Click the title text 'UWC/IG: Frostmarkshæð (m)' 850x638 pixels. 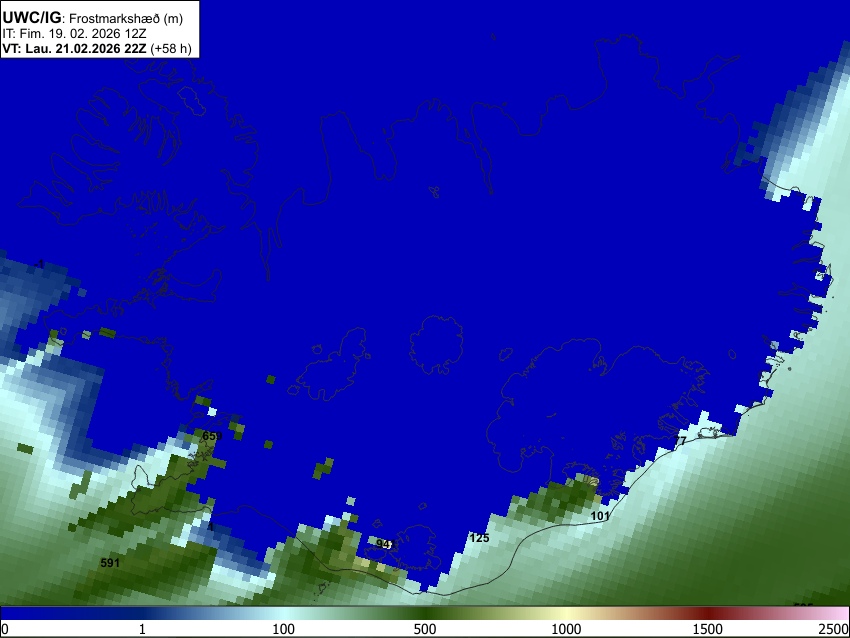pyautogui.click(x=93, y=18)
